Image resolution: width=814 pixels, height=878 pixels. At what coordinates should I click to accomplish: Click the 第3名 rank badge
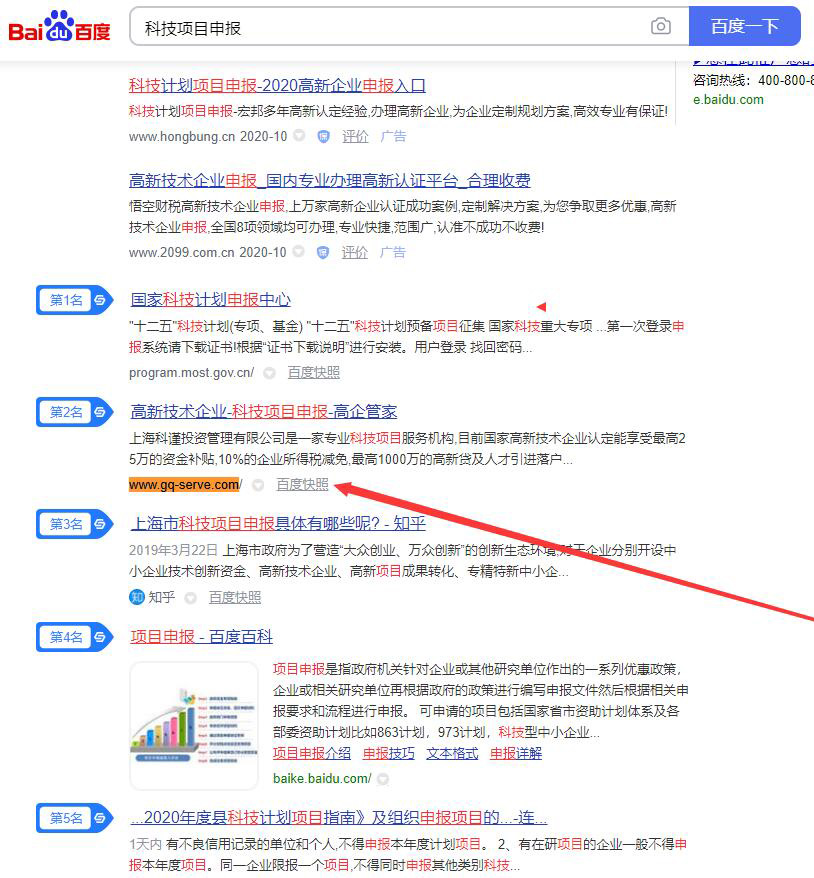pyautogui.click(x=74, y=524)
